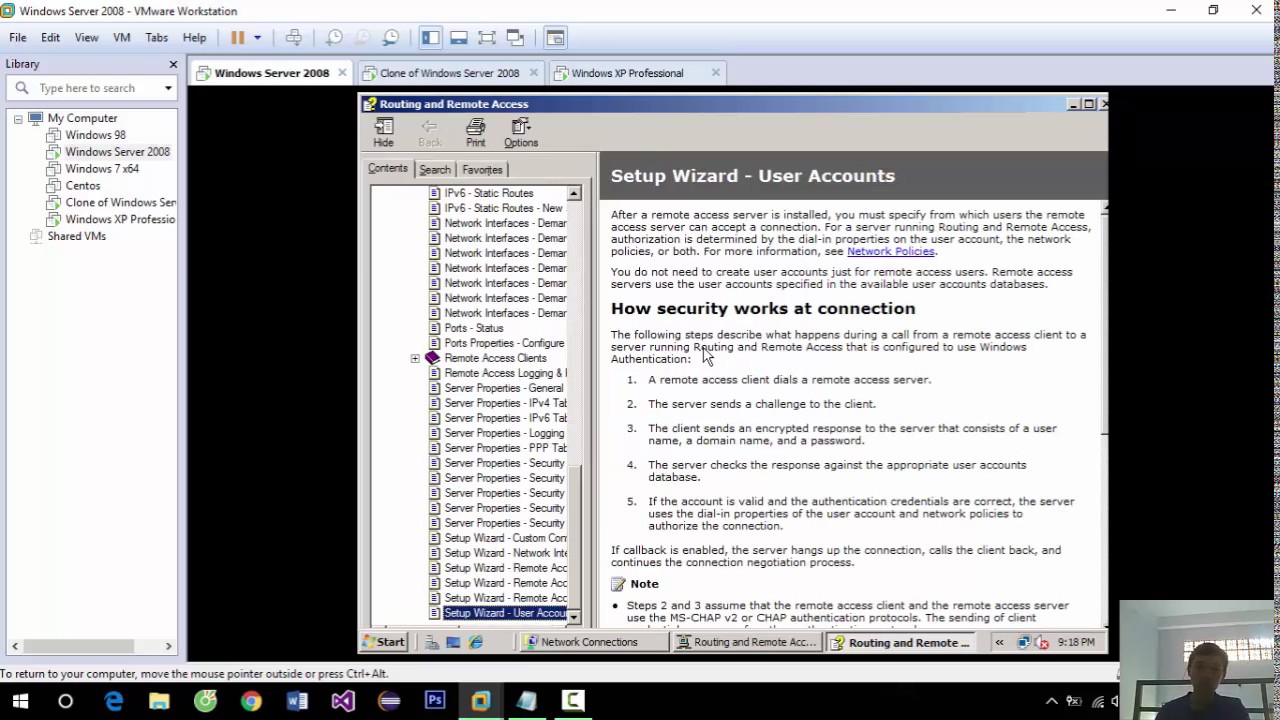Click the contents tree scrollbar thumb

coord(574,535)
